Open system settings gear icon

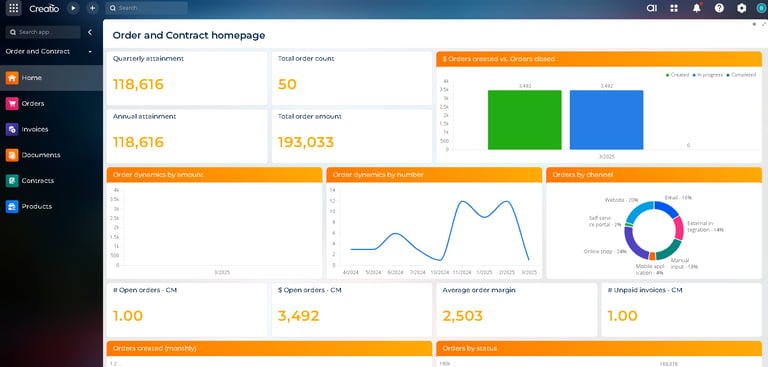pyautogui.click(x=742, y=8)
